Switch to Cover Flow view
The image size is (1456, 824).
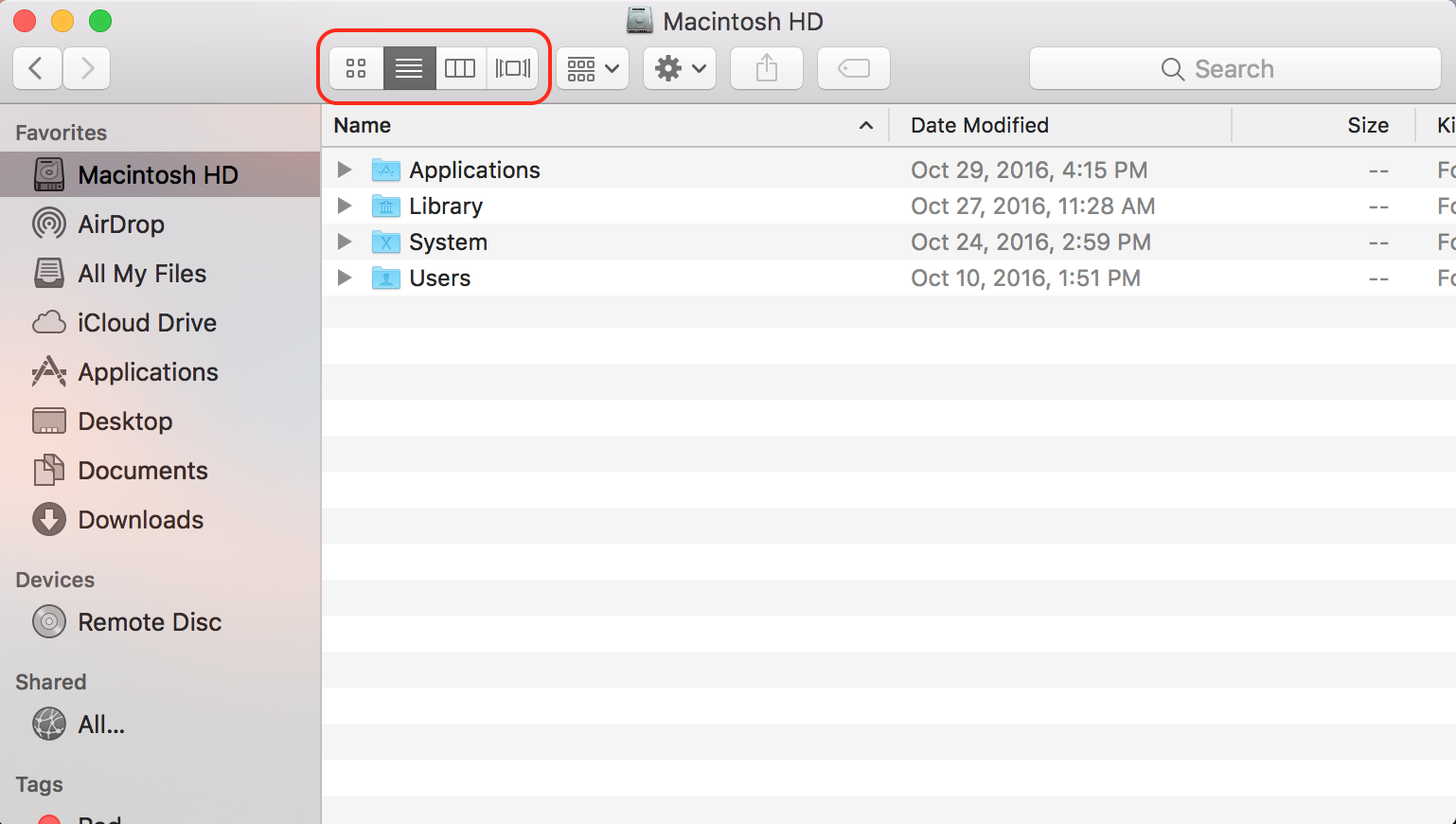tap(513, 68)
